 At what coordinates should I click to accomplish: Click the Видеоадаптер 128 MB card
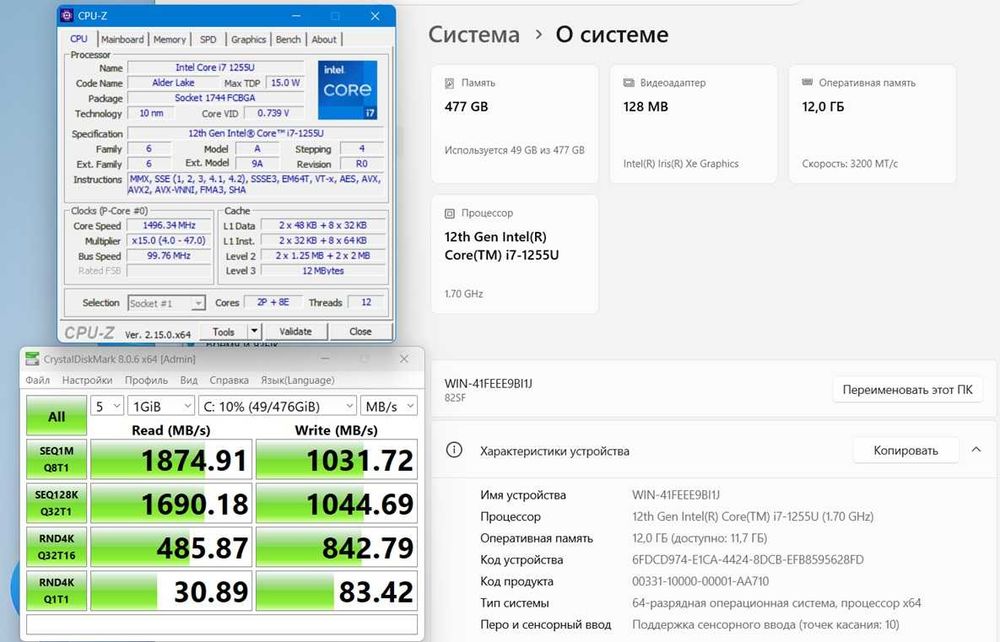693,124
